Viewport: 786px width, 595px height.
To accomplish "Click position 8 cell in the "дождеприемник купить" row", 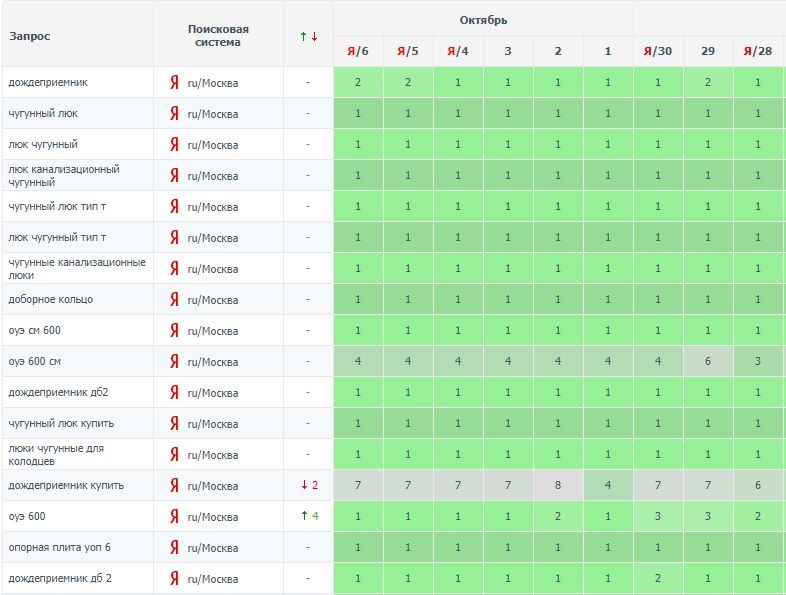I will [558, 485].
